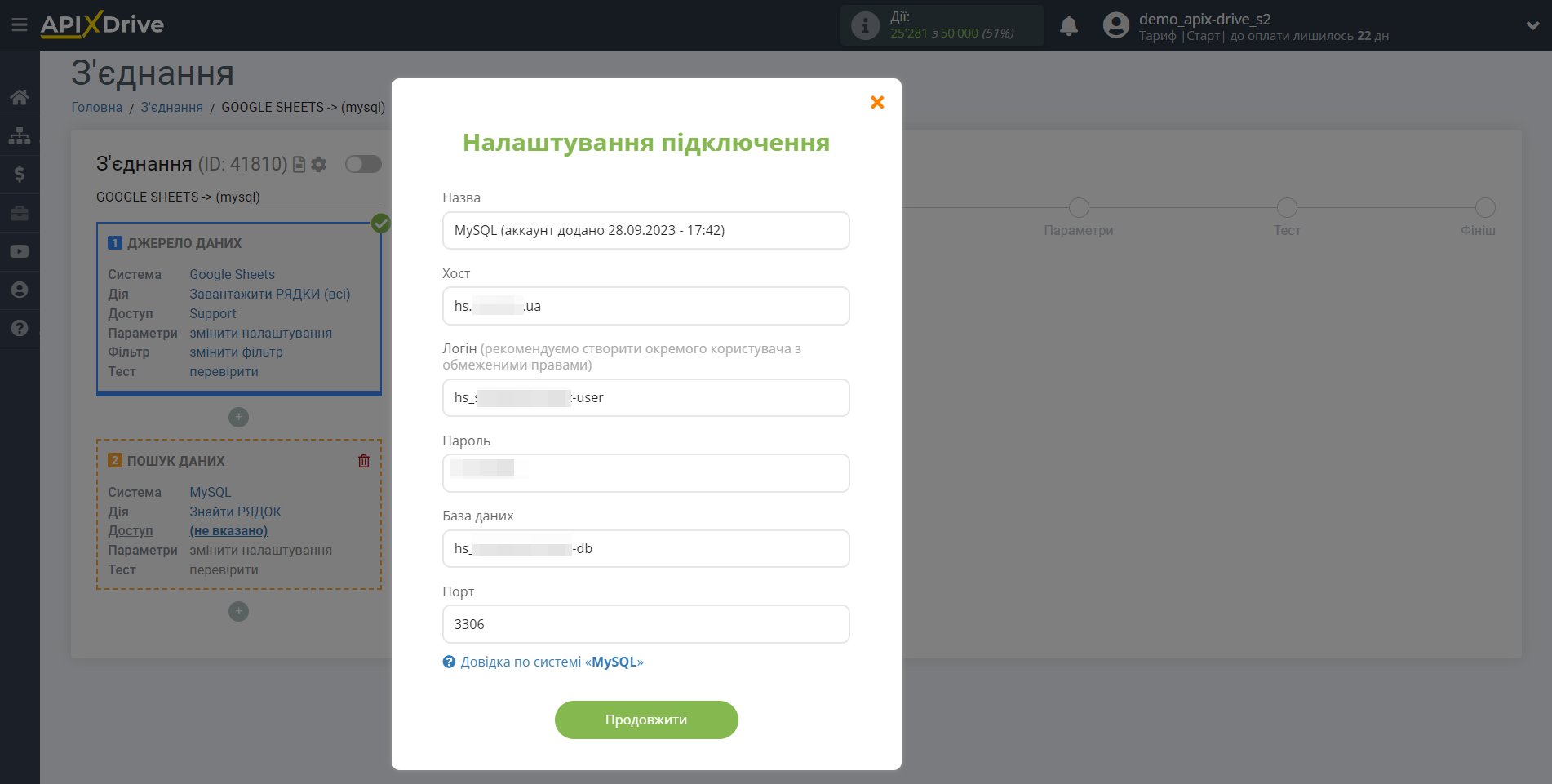Click the Порт input field
The height and width of the screenshot is (784, 1552).
pyautogui.click(x=645, y=624)
